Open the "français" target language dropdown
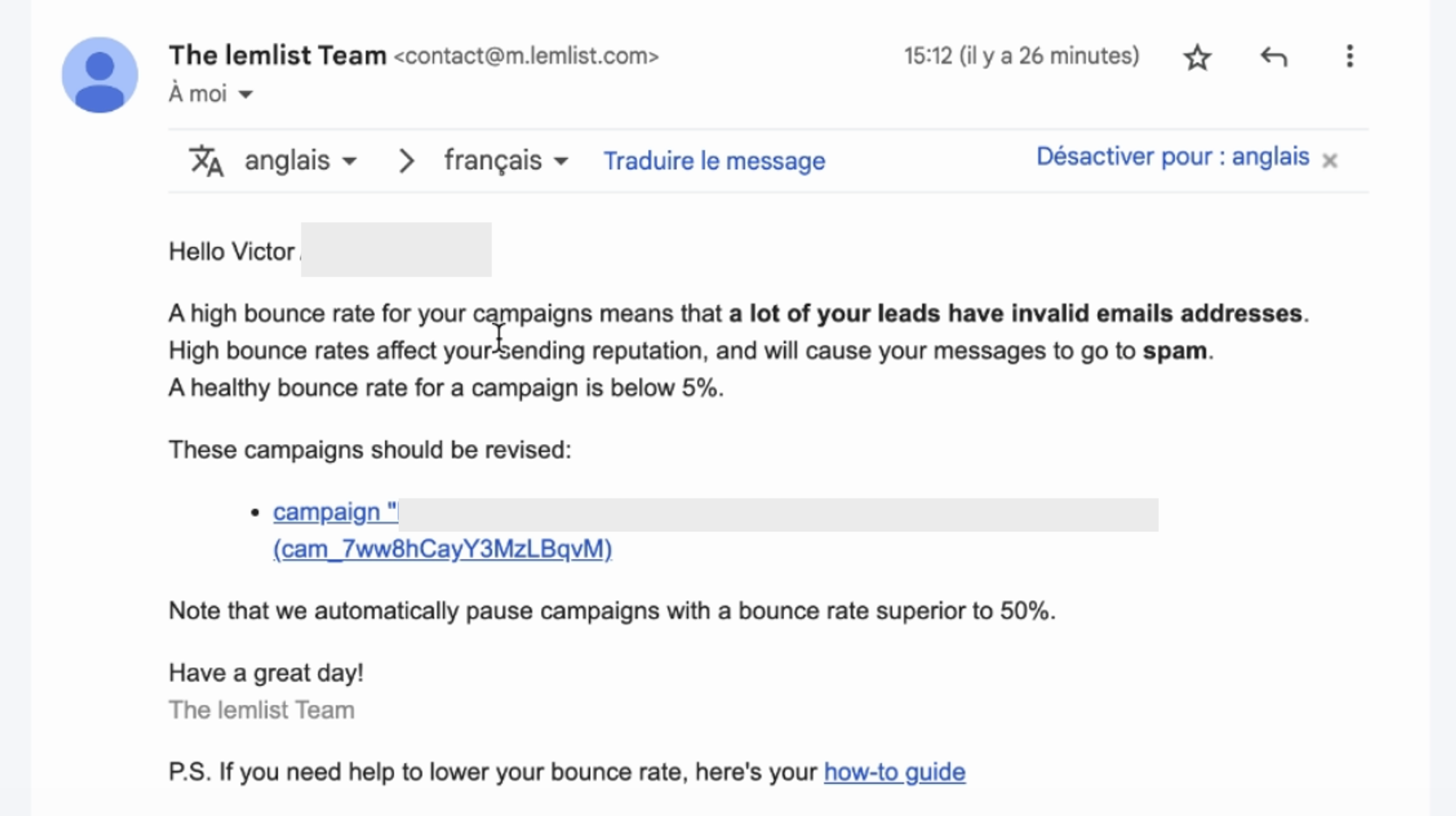Screen dimensions: 1456x816 pyautogui.click(x=506, y=161)
